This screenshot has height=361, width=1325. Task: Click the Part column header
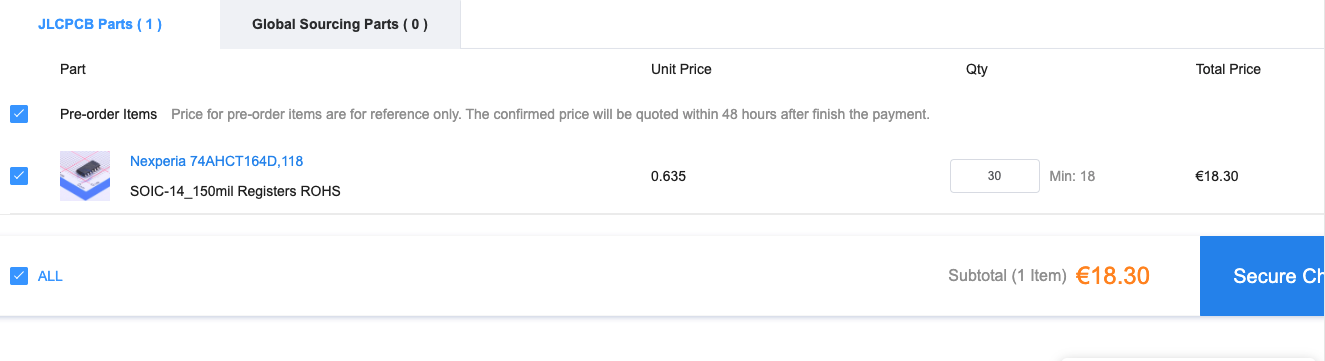(73, 69)
